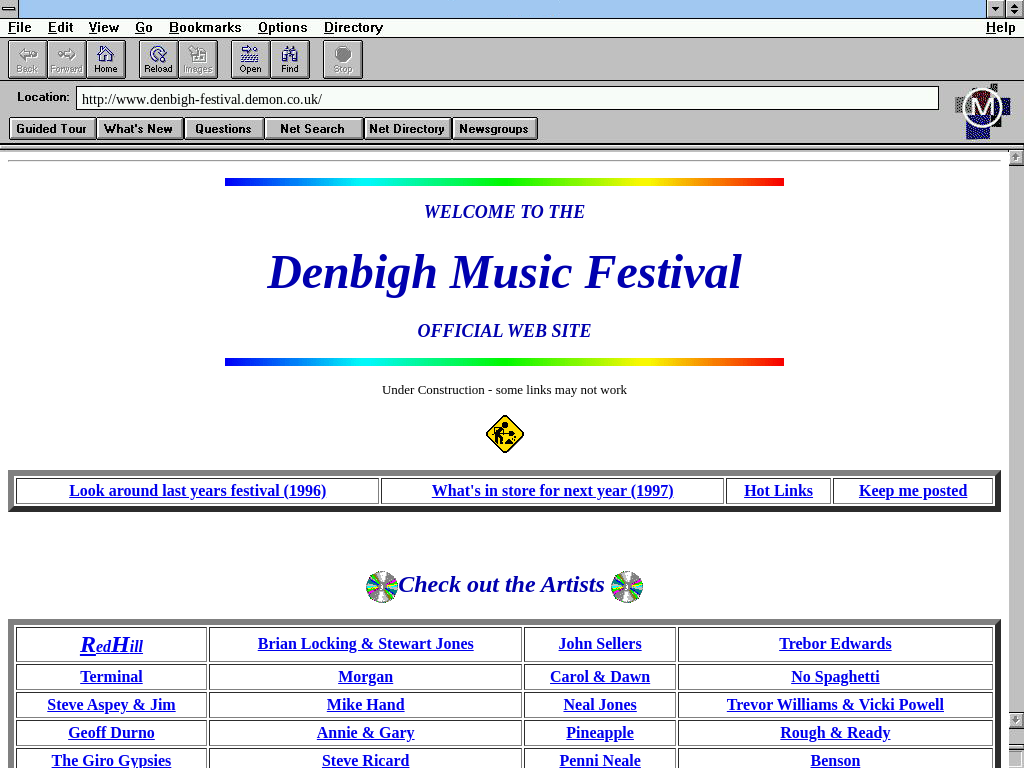Image resolution: width=1024 pixels, height=768 pixels.
Task: Click the minimize down-arrow in the title bar
Action: 995,8
